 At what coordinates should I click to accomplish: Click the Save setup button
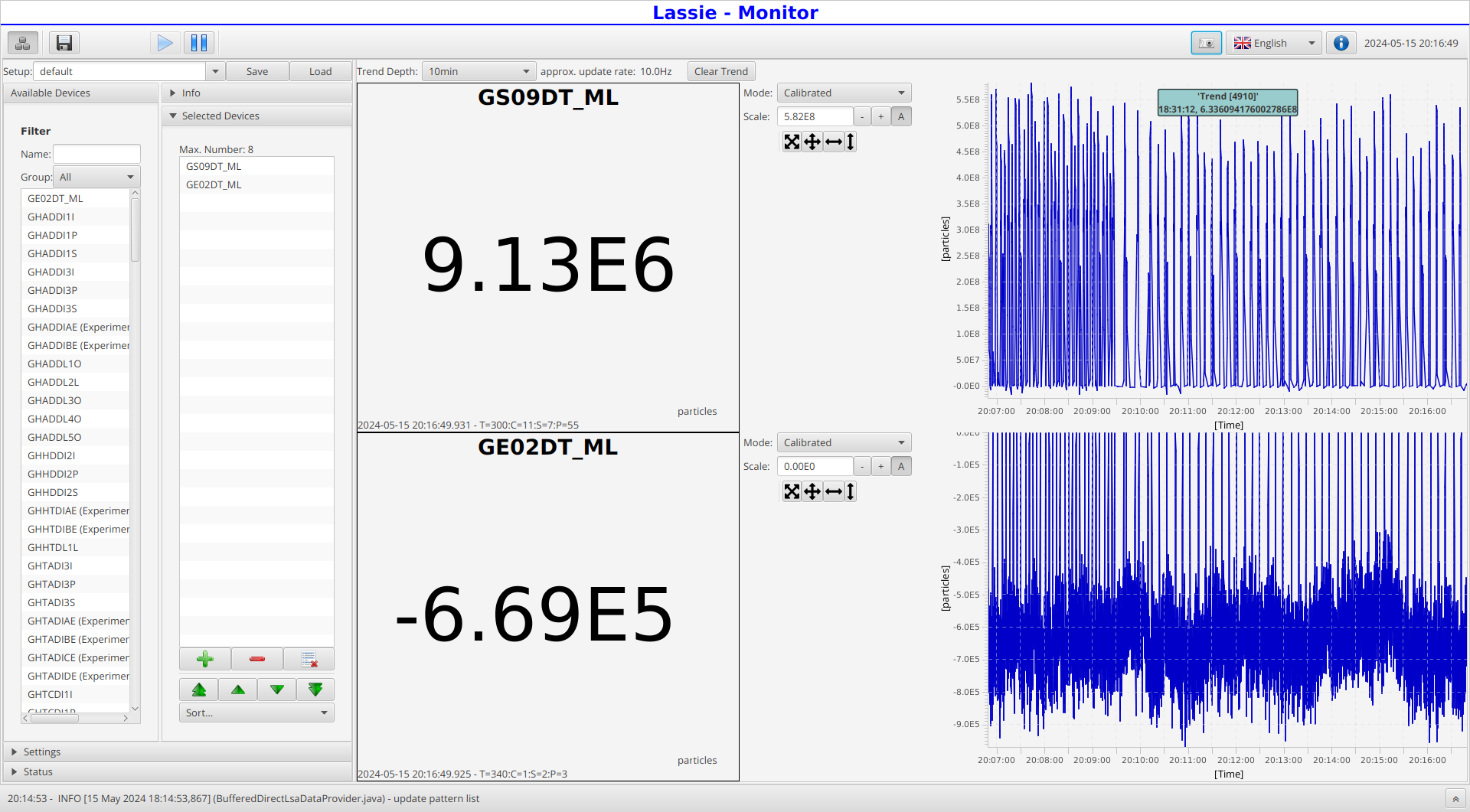(x=257, y=71)
